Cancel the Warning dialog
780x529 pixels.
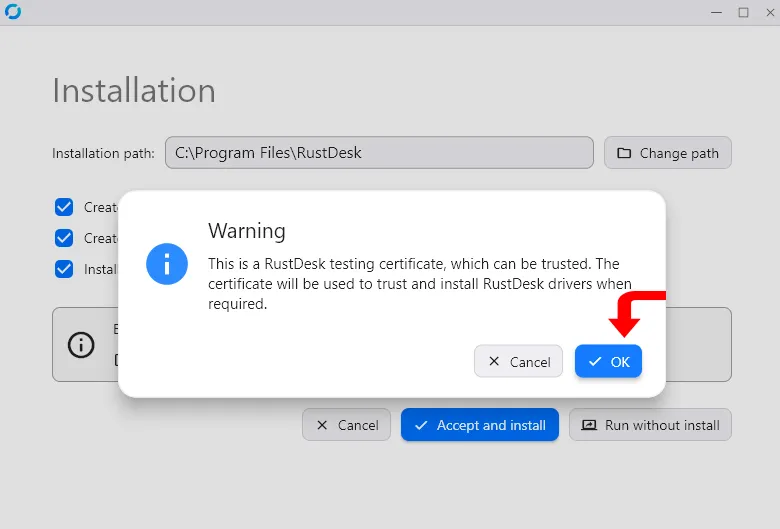point(518,361)
